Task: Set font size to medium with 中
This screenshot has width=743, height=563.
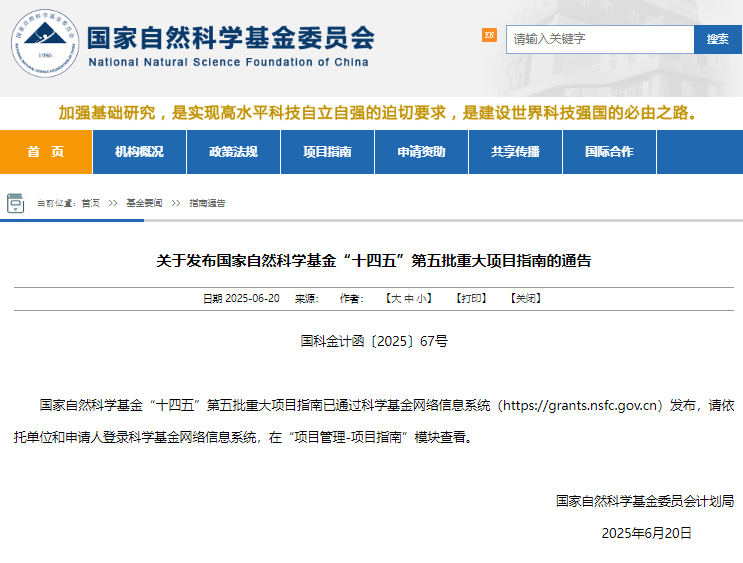Action: click(x=409, y=299)
